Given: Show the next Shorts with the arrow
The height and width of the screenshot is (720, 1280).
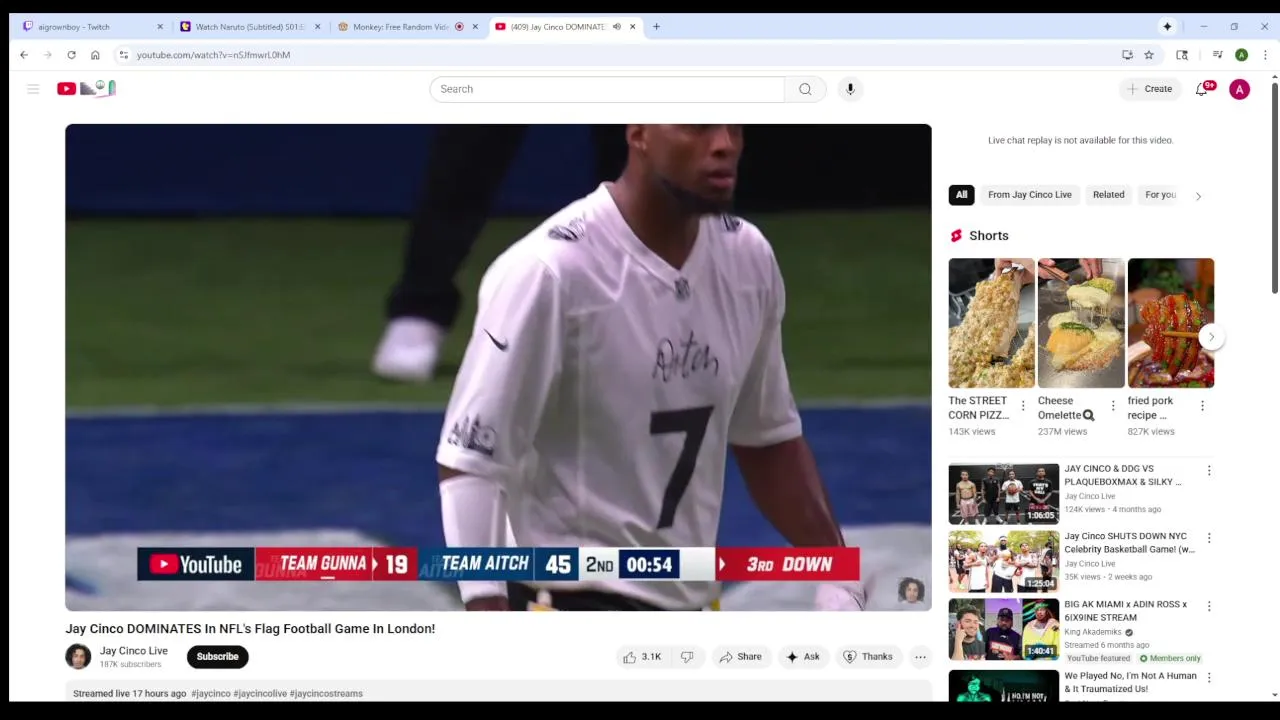Looking at the screenshot, I should pyautogui.click(x=1211, y=337).
